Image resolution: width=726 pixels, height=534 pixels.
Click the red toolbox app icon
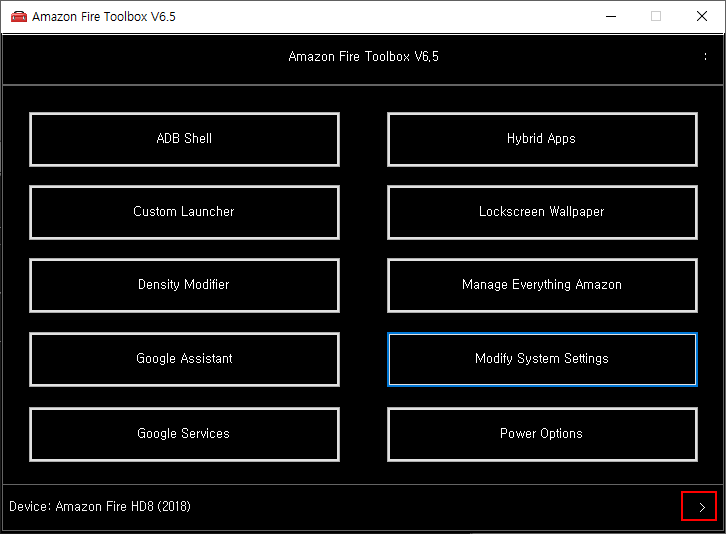tap(19, 17)
